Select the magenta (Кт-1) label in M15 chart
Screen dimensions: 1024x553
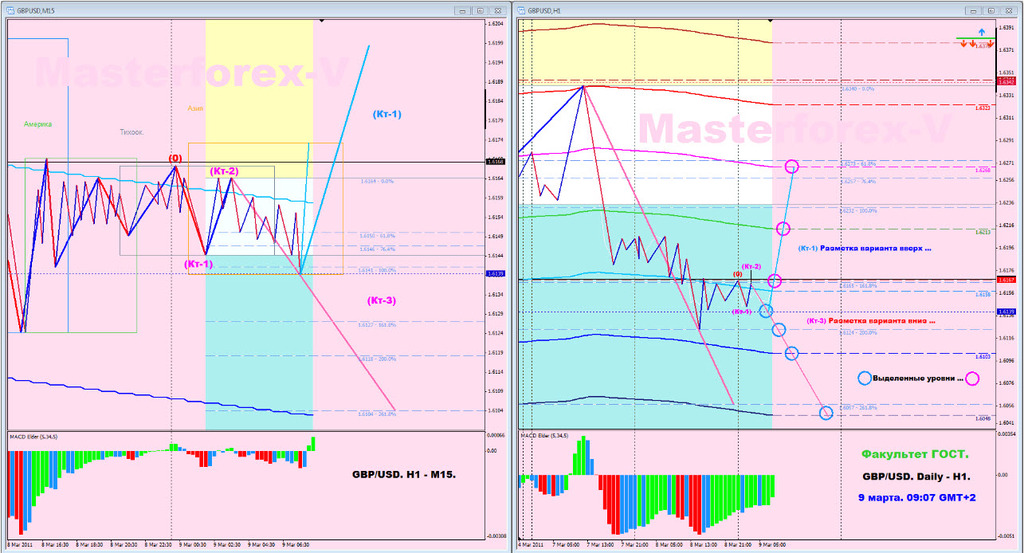198,264
